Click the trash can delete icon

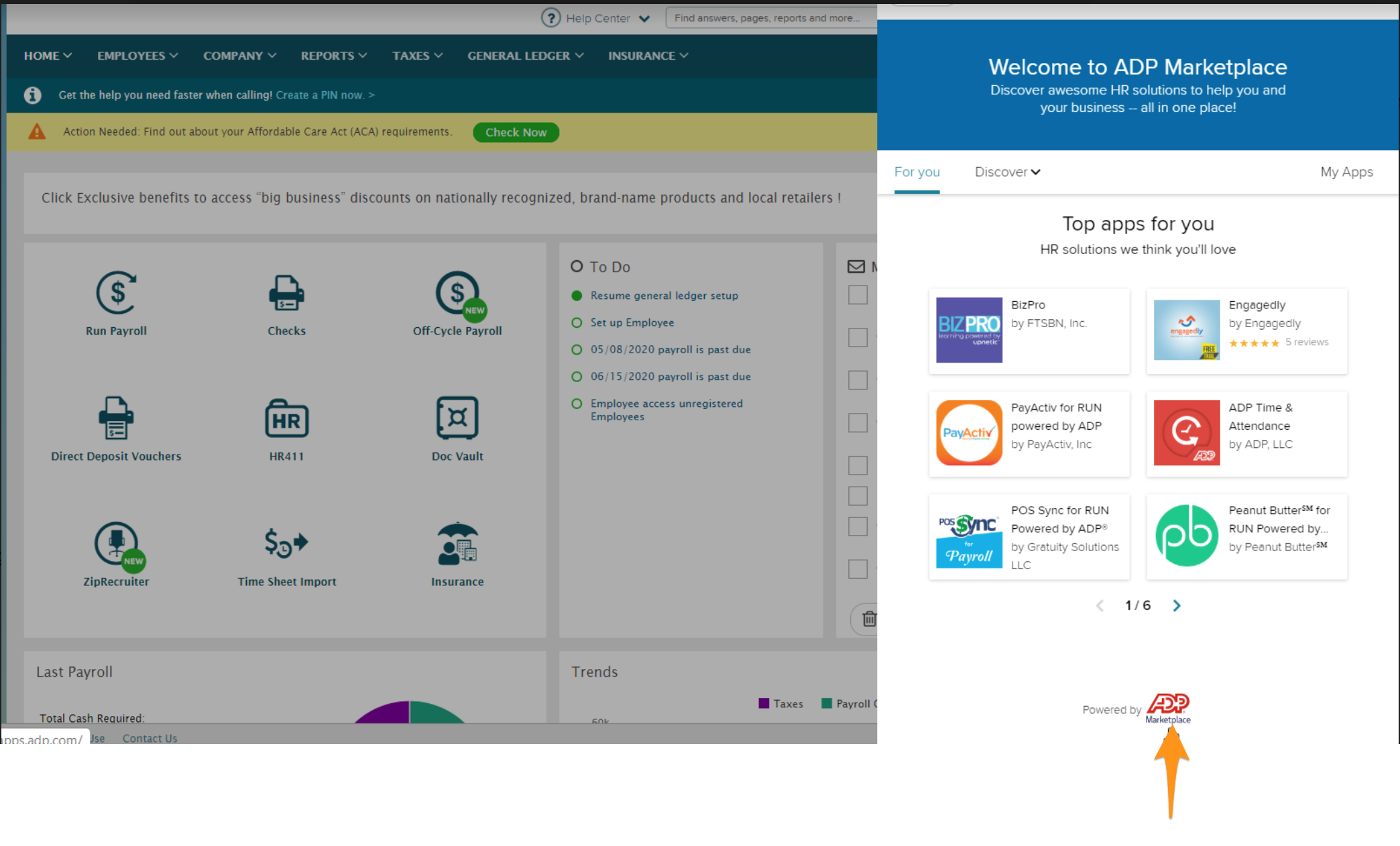[x=869, y=619]
